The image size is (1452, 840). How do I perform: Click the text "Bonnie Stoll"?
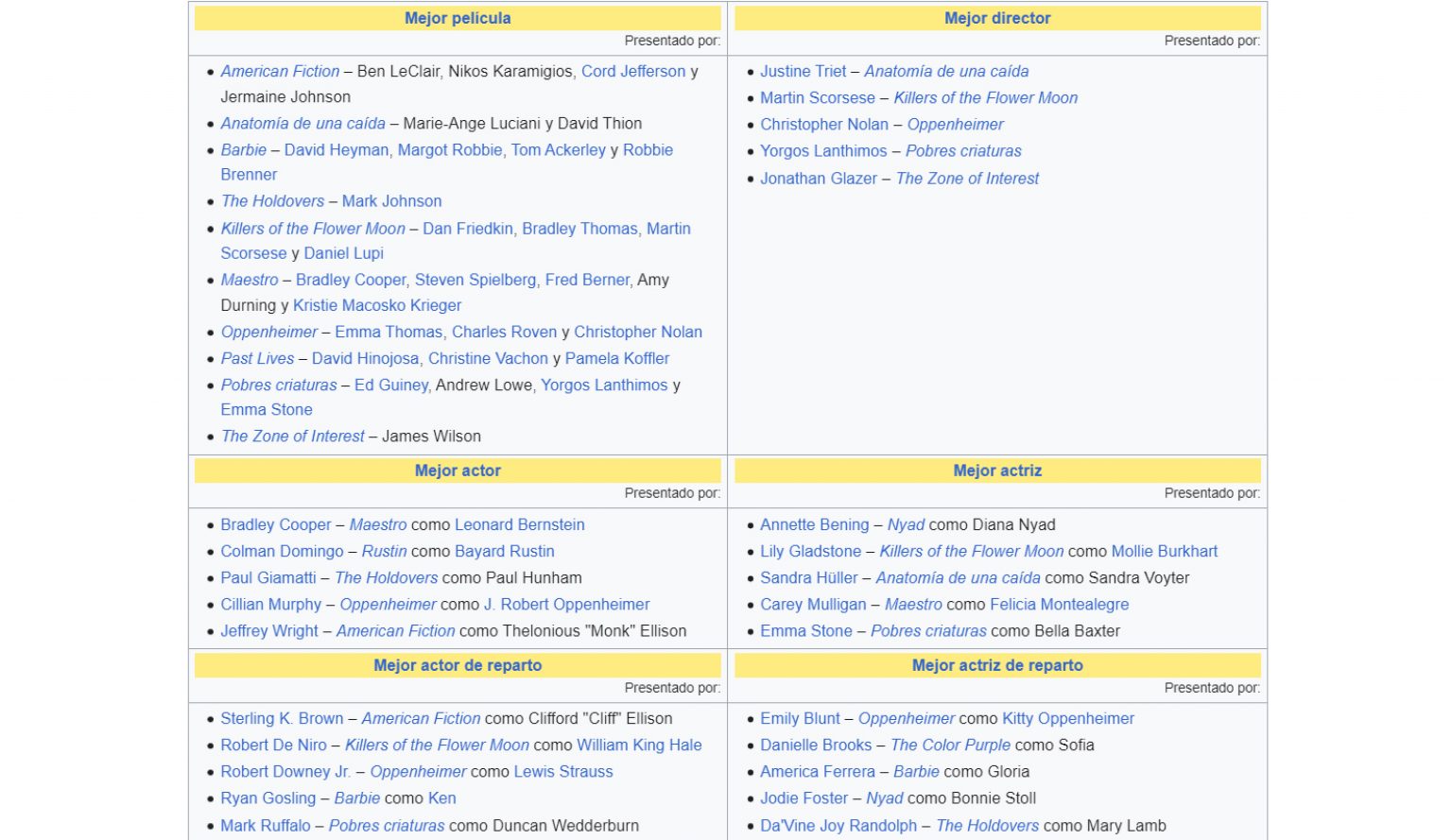click(x=994, y=797)
